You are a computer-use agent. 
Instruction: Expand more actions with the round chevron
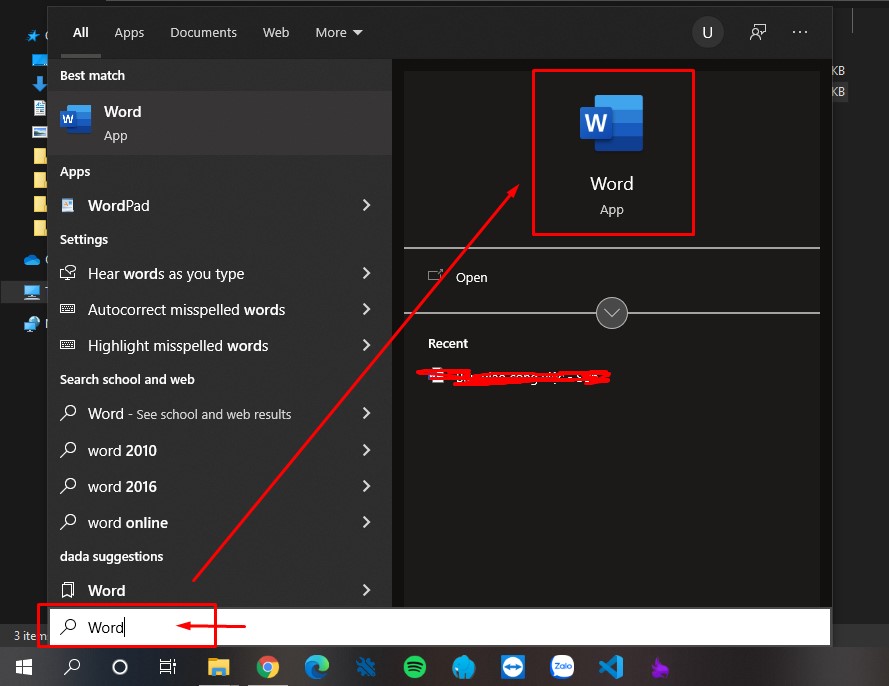612,312
